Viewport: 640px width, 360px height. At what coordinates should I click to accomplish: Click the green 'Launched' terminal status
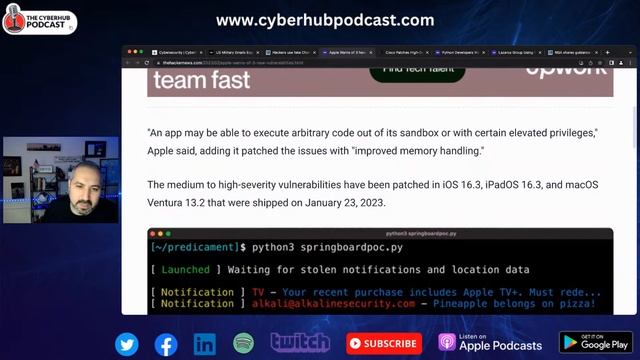tap(186, 270)
